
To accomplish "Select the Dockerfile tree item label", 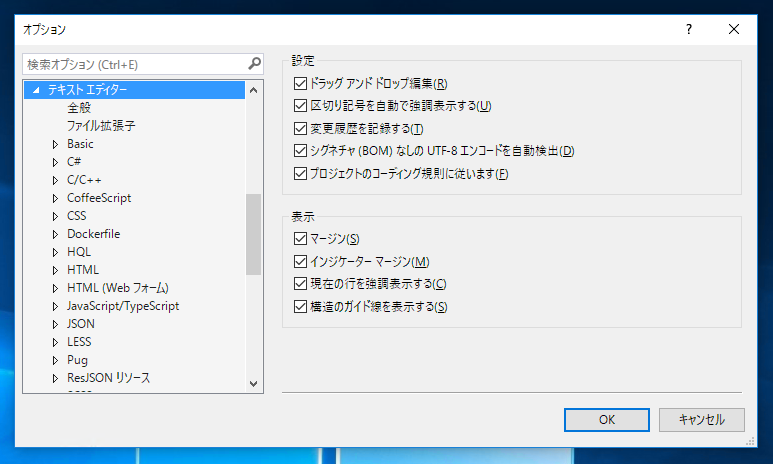I will click(94, 234).
